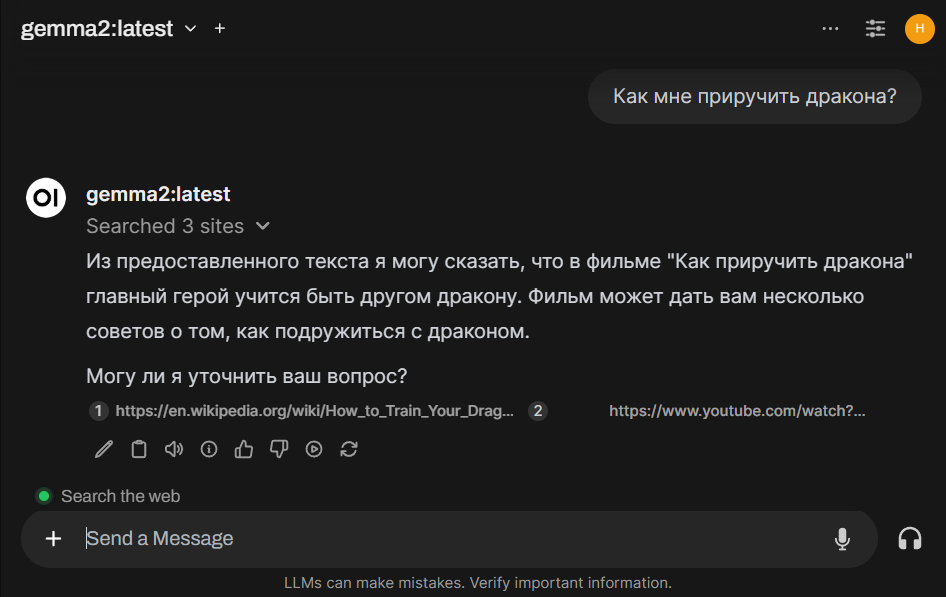Start voice input with the microphone icon
Image resolution: width=946 pixels, height=597 pixels.
[x=842, y=539]
